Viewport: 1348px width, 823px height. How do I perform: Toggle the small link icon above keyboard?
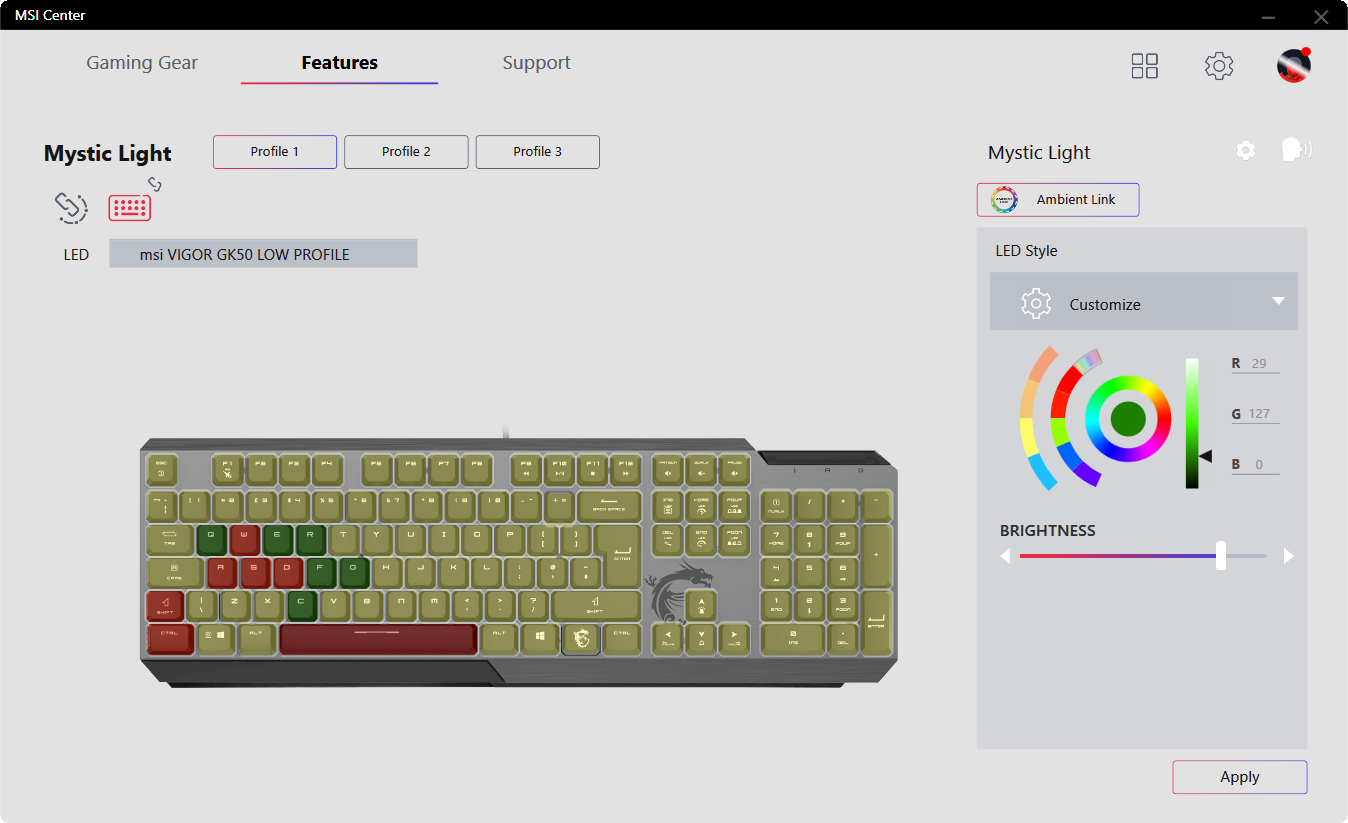click(154, 183)
